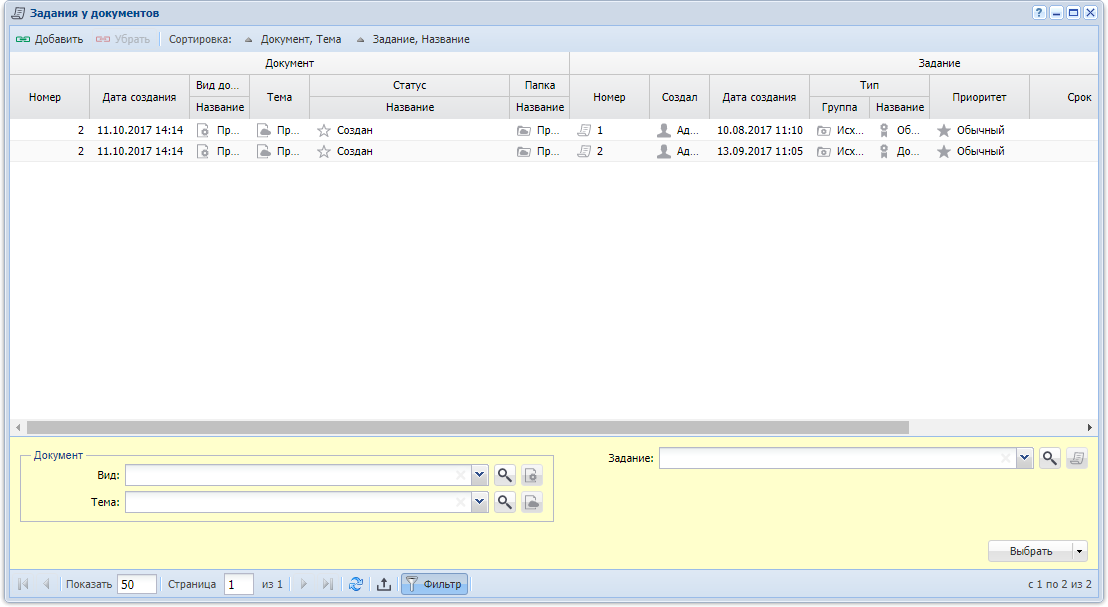Screen dimensions: 1108x607
Task: Open the Задание dropdown arrow
Action: click(1025, 458)
